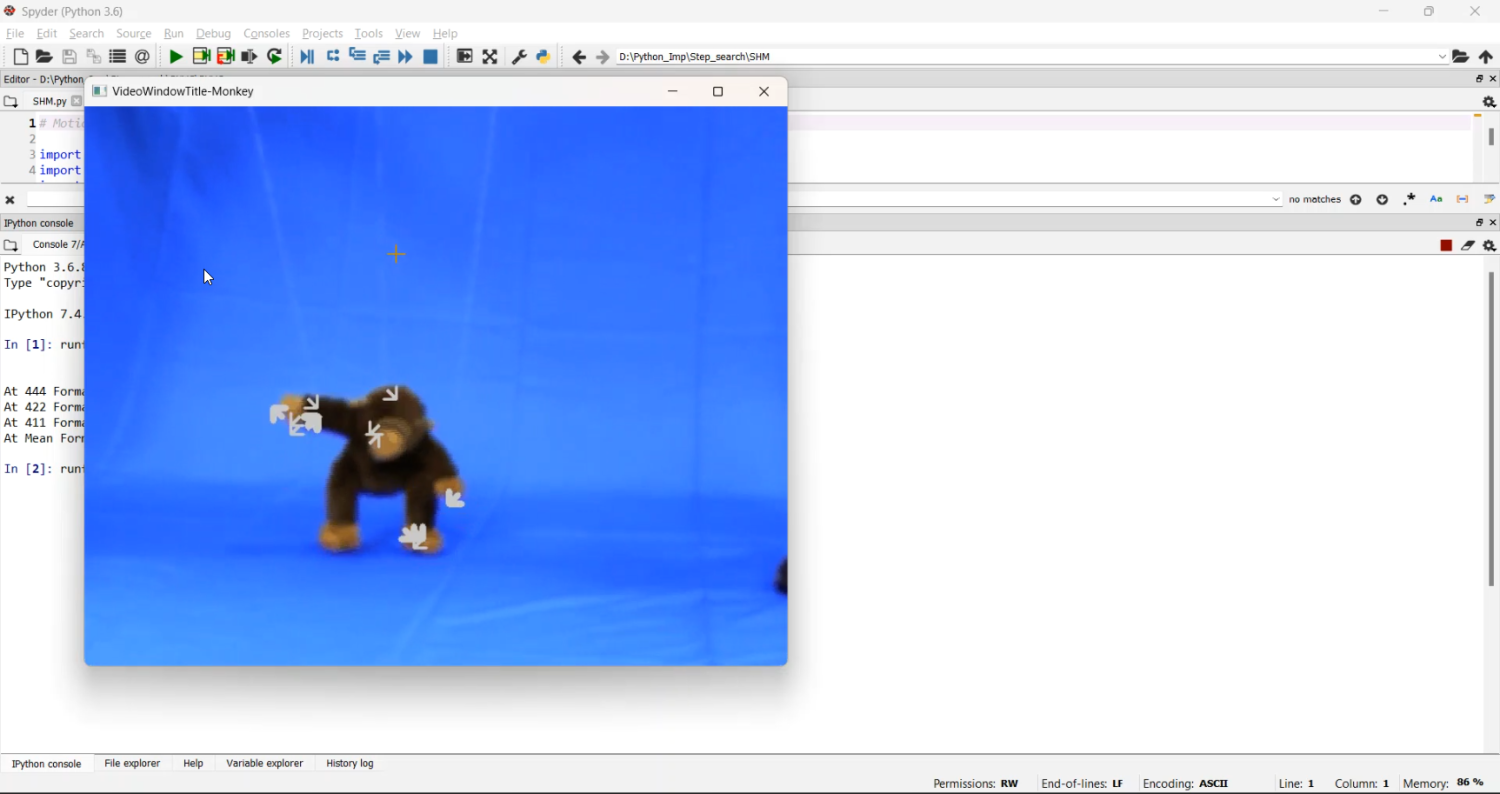Open the PYTHONPATH manager Python icon
This screenshot has width=1500, height=794.
pyautogui.click(x=543, y=57)
